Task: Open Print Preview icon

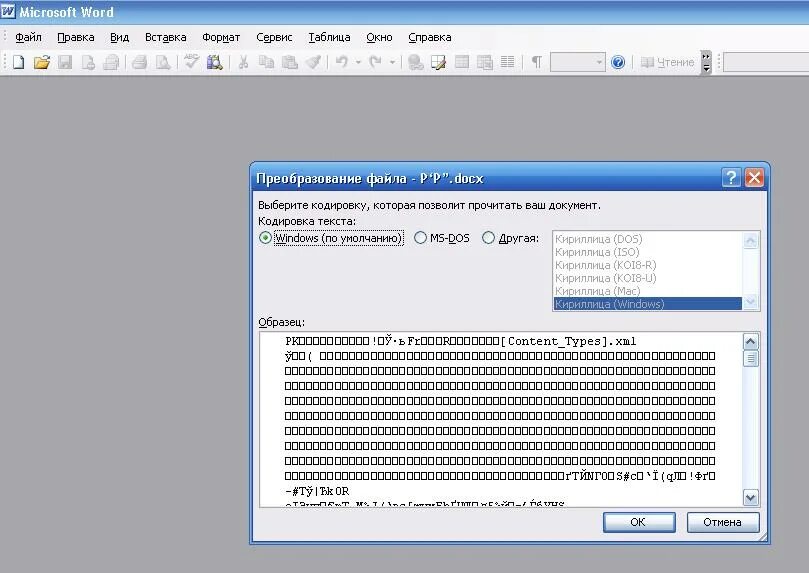Action: [x=163, y=62]
